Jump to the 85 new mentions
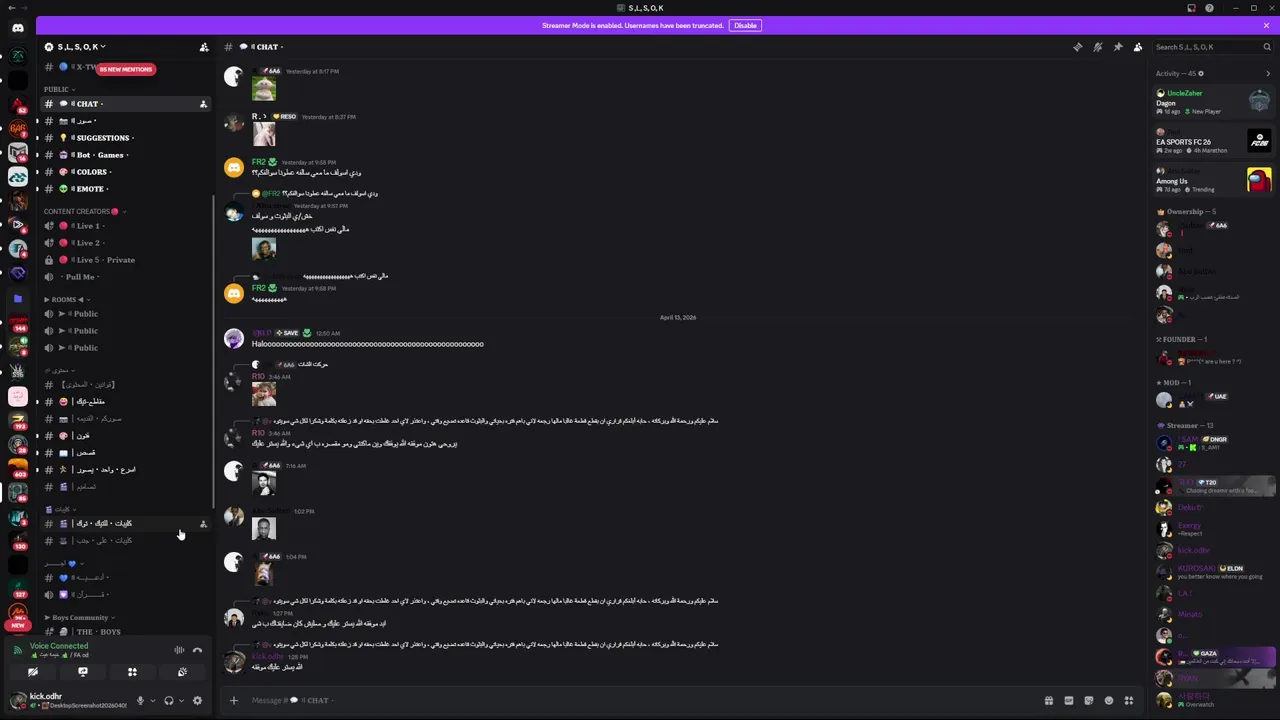This screenshot has width=1280, height=720. tap(126, 69)
